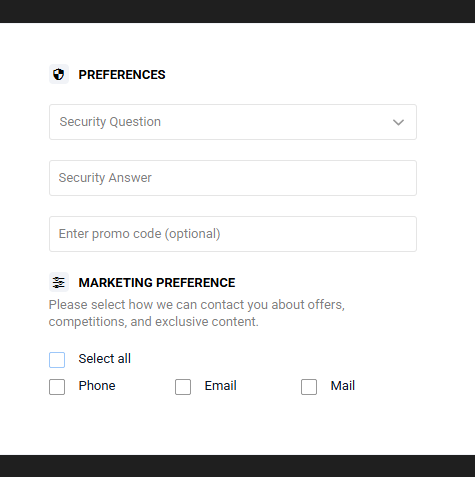Enable the Phone contact checkbox
The height and width of the screenshot is (477, 475).
[x=57, y=387]
